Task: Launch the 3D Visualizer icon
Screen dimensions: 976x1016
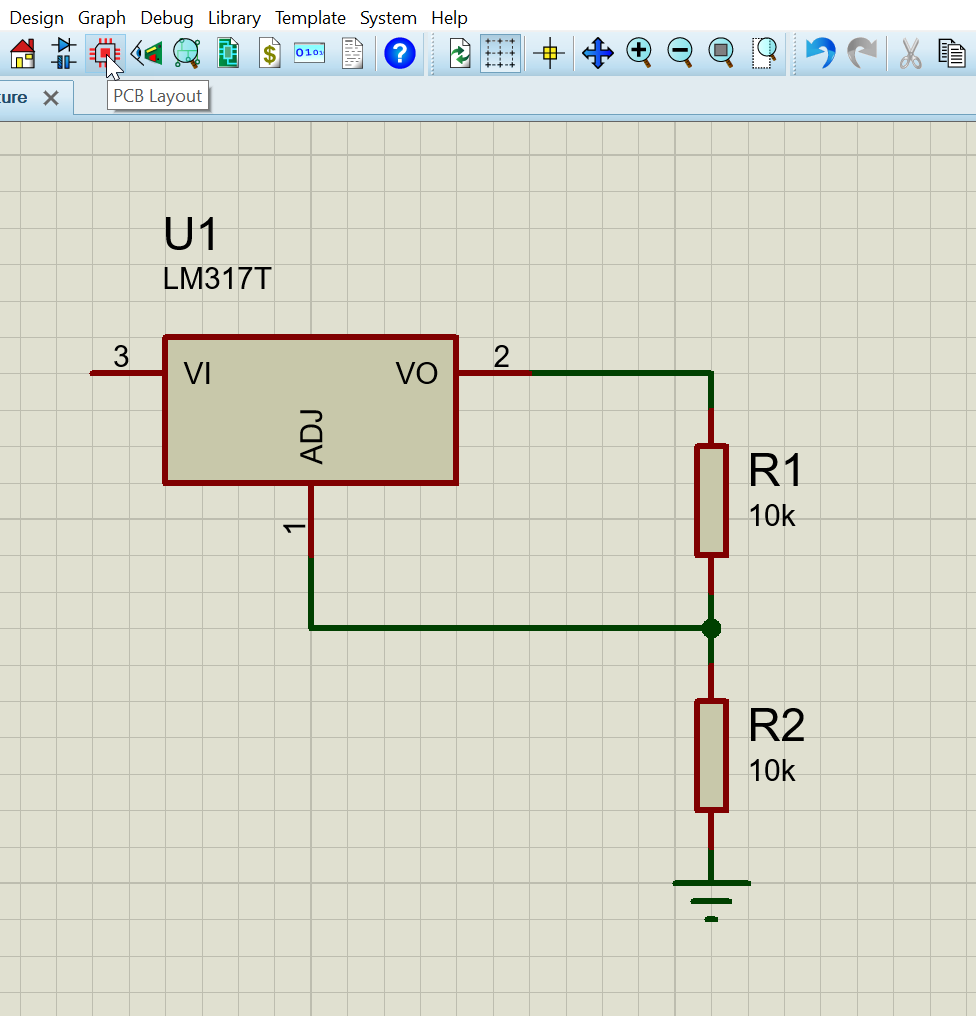Action: click(147, 52)
